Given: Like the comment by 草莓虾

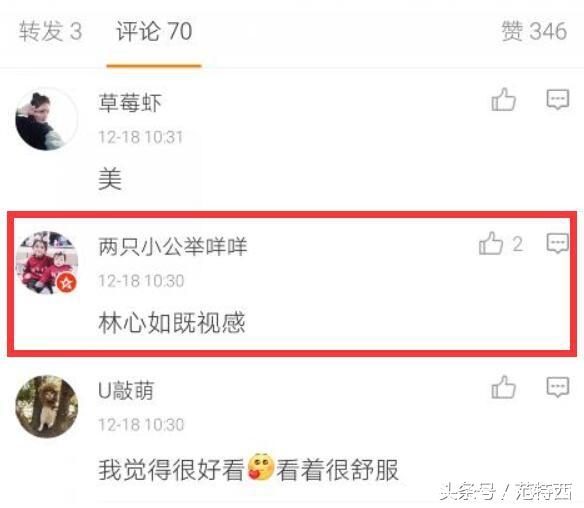Looking at the screenshot, I should tap(503, 99).
